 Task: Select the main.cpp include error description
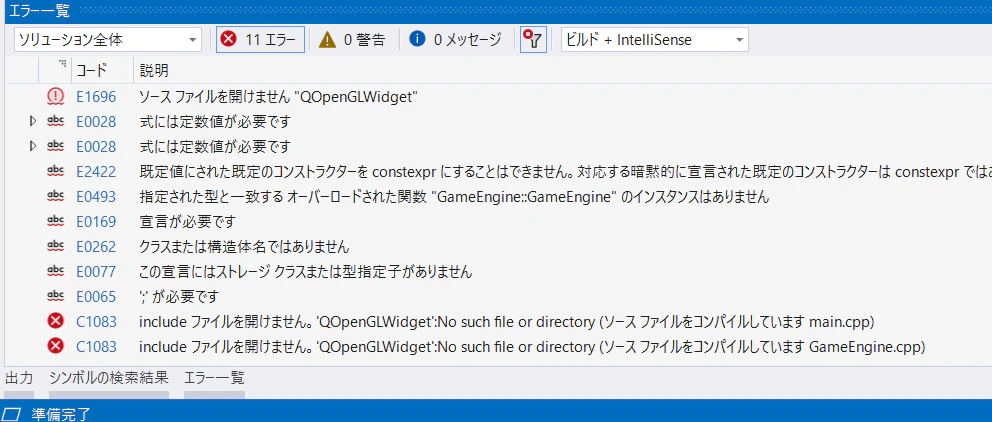(506, 322)
